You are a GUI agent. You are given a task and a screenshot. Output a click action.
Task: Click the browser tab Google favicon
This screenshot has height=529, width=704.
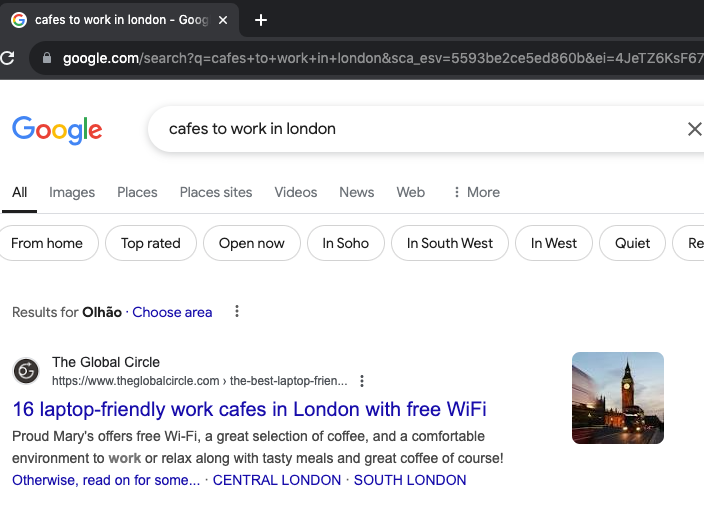click(x=19, y=20)
